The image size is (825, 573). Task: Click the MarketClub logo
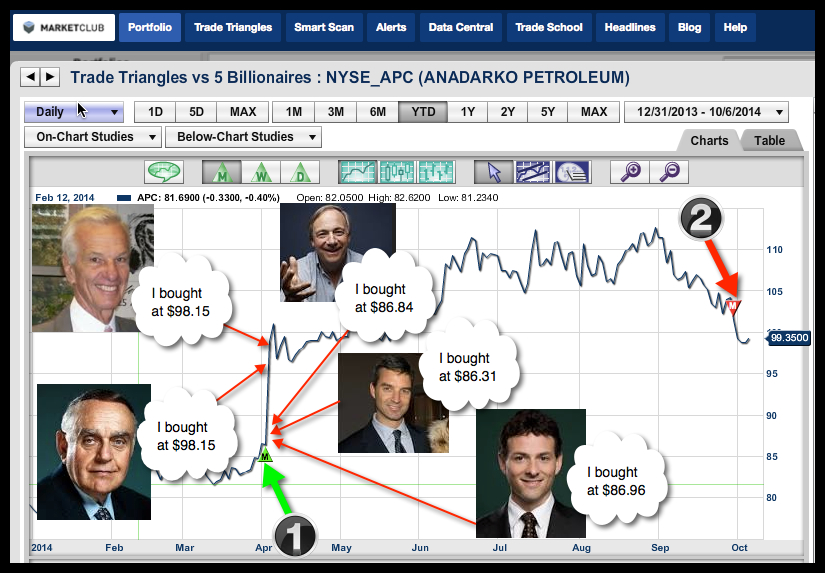tap(64, 27)
